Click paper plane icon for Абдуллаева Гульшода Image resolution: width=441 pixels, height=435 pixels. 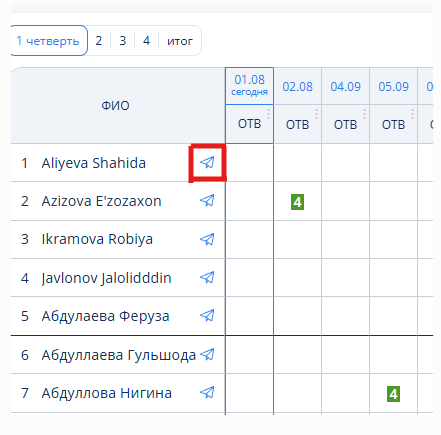(207, 354)
